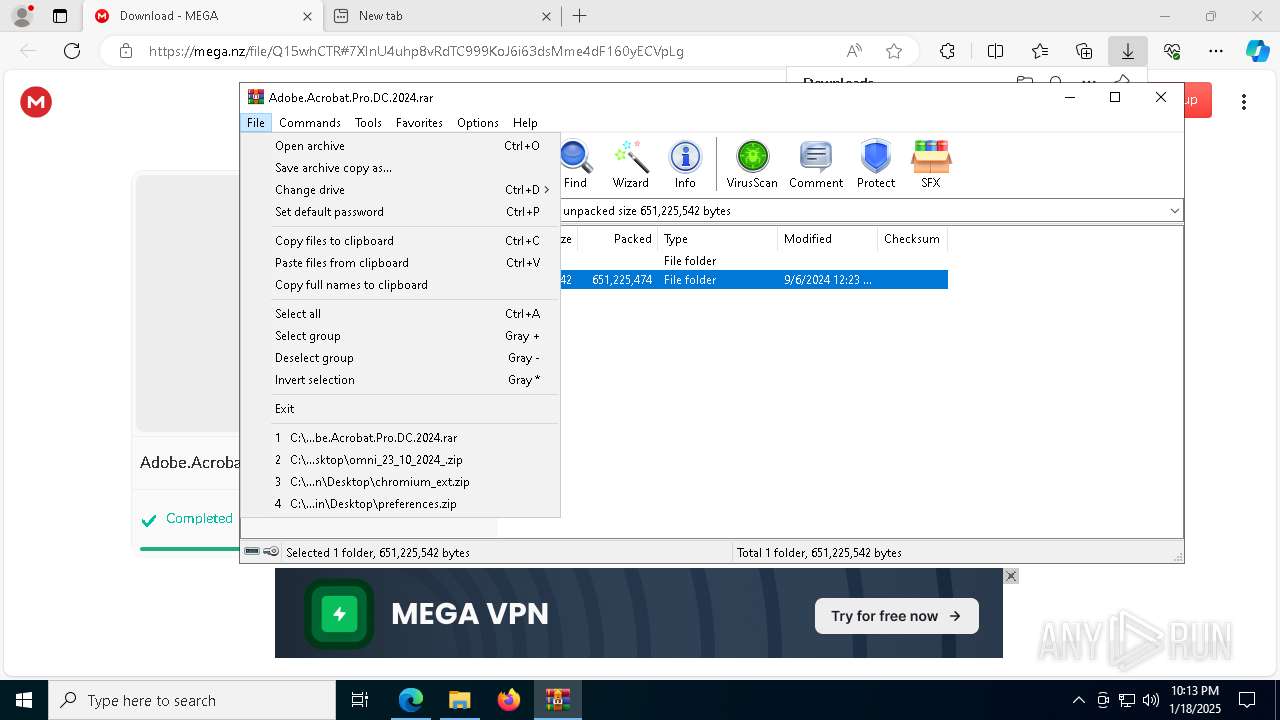The width and height of the screenshot is (1280, 720).
Task: Open the Help menu
Action: tap(525, 123)
